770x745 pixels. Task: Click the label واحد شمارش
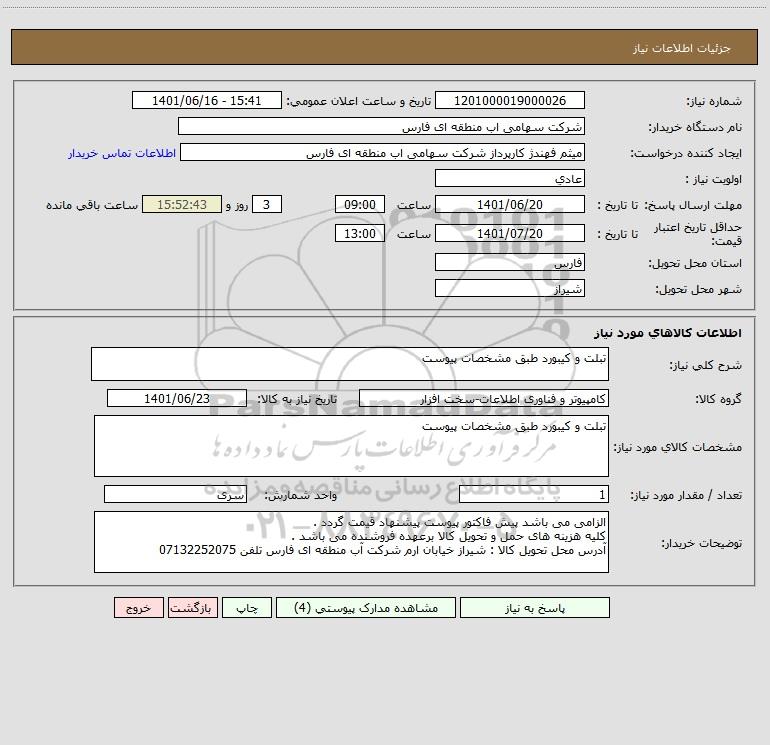click(301, 496)
